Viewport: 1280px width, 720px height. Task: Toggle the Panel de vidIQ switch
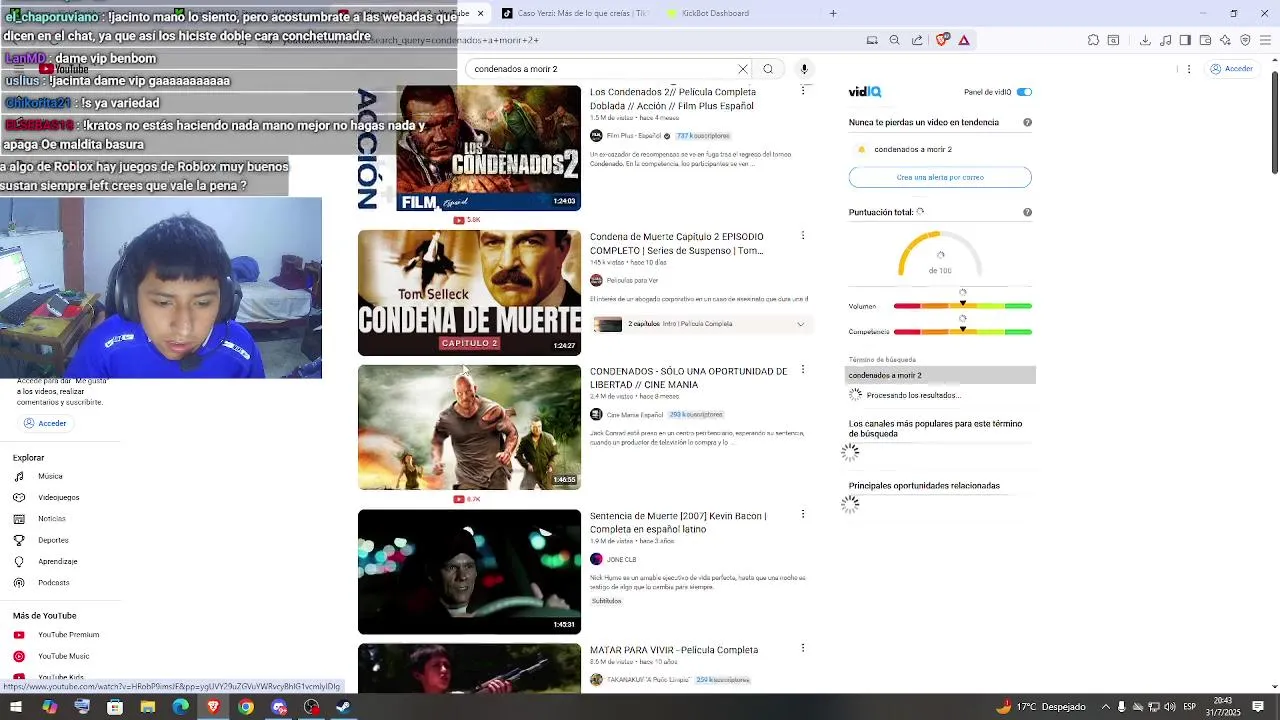[x=1024, y=92]
